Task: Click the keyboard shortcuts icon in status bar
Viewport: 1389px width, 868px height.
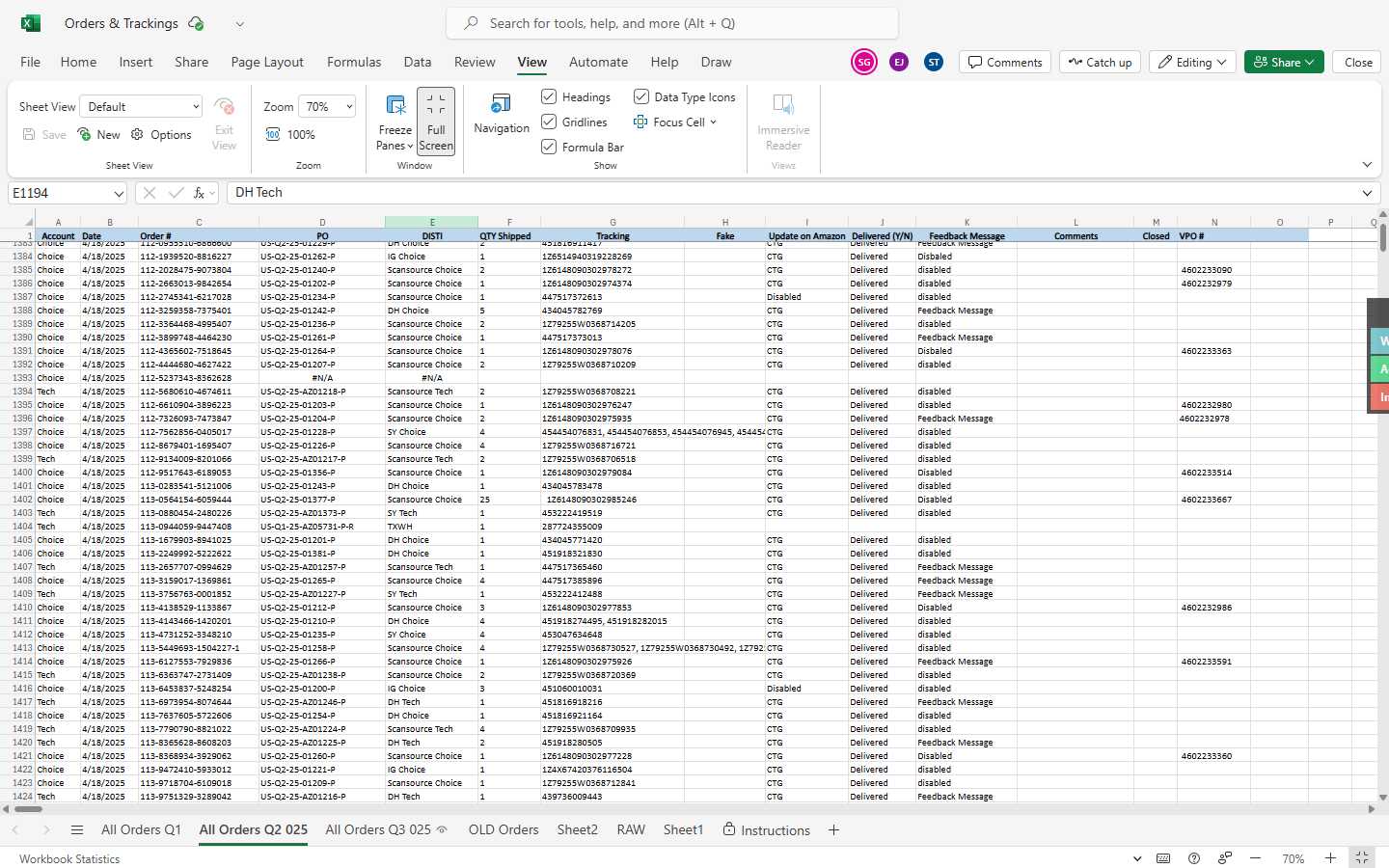Action: (1163, 858)
